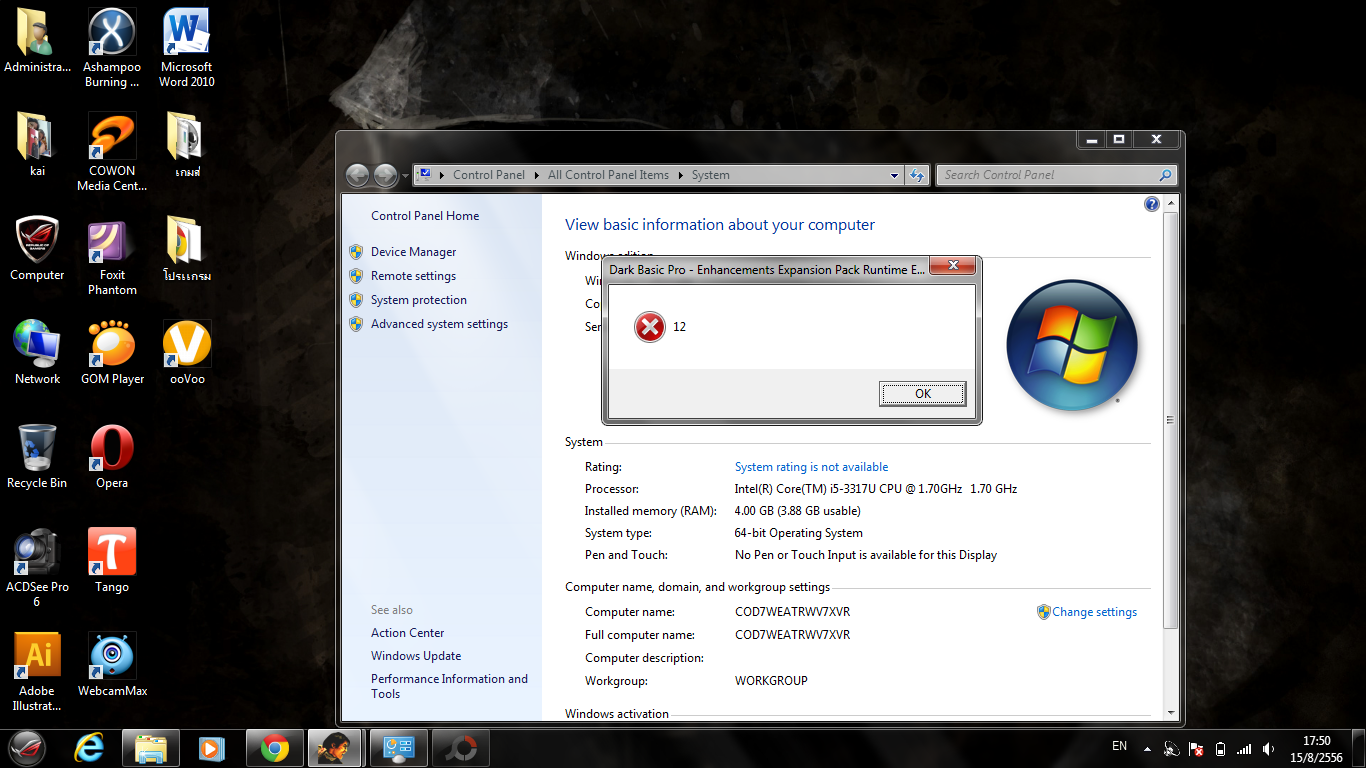The image size is (1366, 768).
Task: Launch the Opera browser shortcut
Action: pyautogui.click(x=112, y=457)
